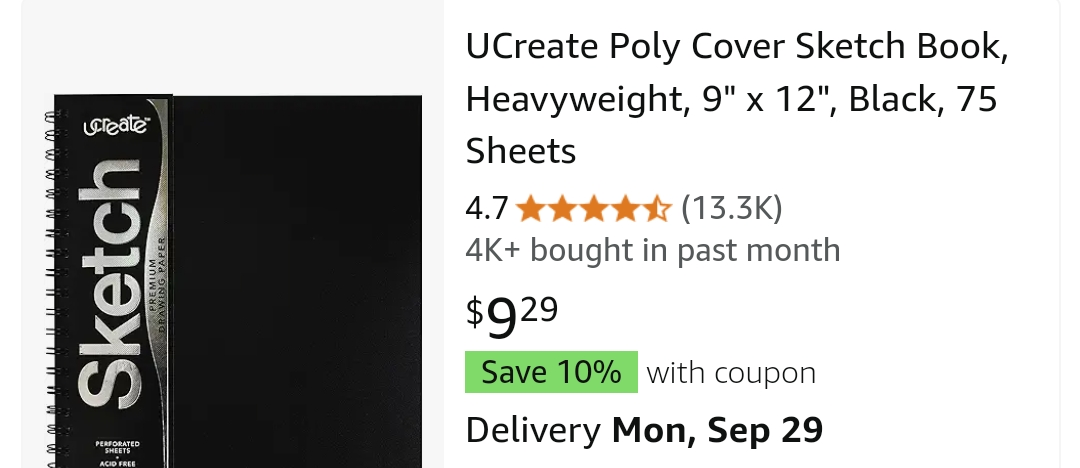The image size is (1080, 468).
Task: Click the Mon, Sep 29 delivery date
Action: pyautogui.click(x=717, y=430)
